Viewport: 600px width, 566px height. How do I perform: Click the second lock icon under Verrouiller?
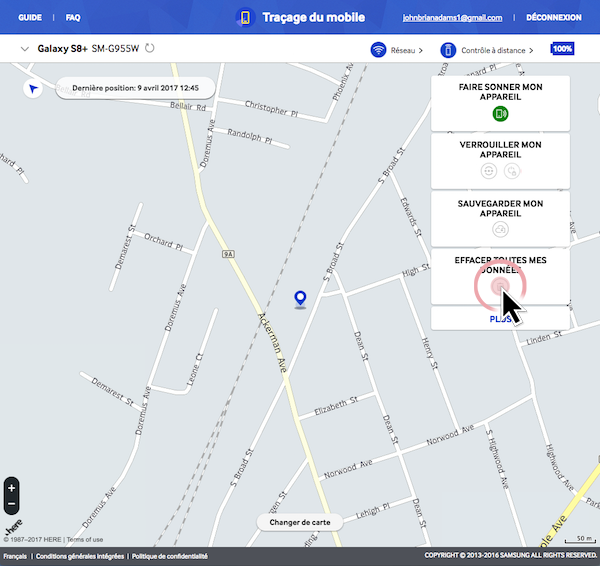512,171
